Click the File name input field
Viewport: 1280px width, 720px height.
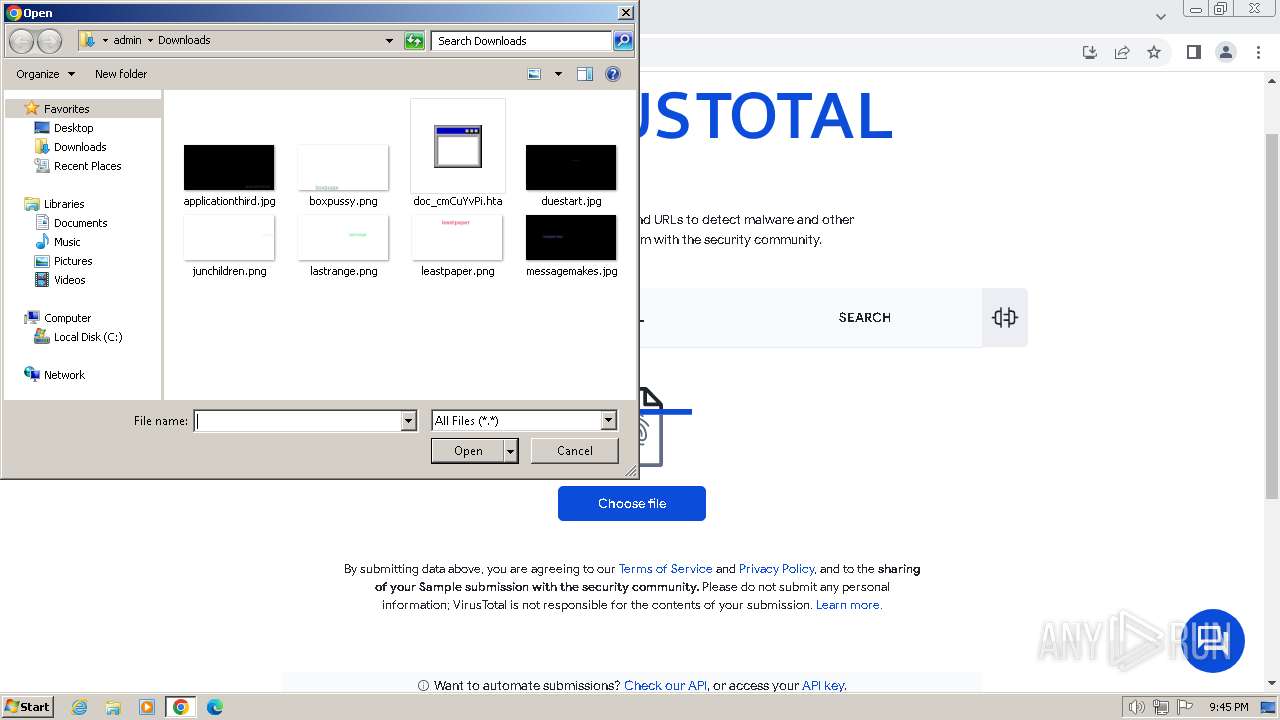click(297, 421)
